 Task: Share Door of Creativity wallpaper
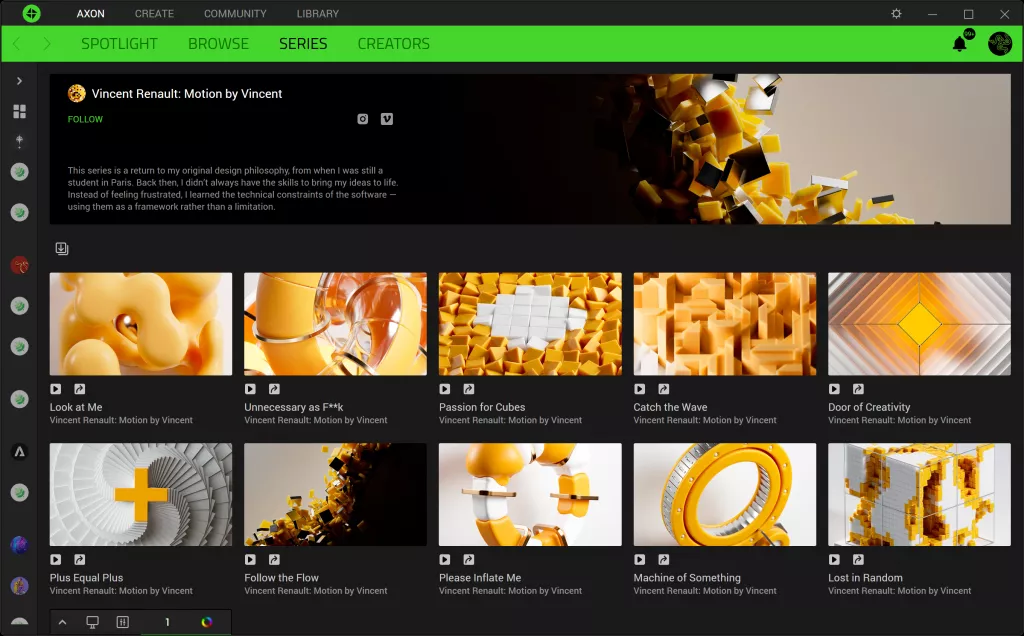[x=857, y=389]
